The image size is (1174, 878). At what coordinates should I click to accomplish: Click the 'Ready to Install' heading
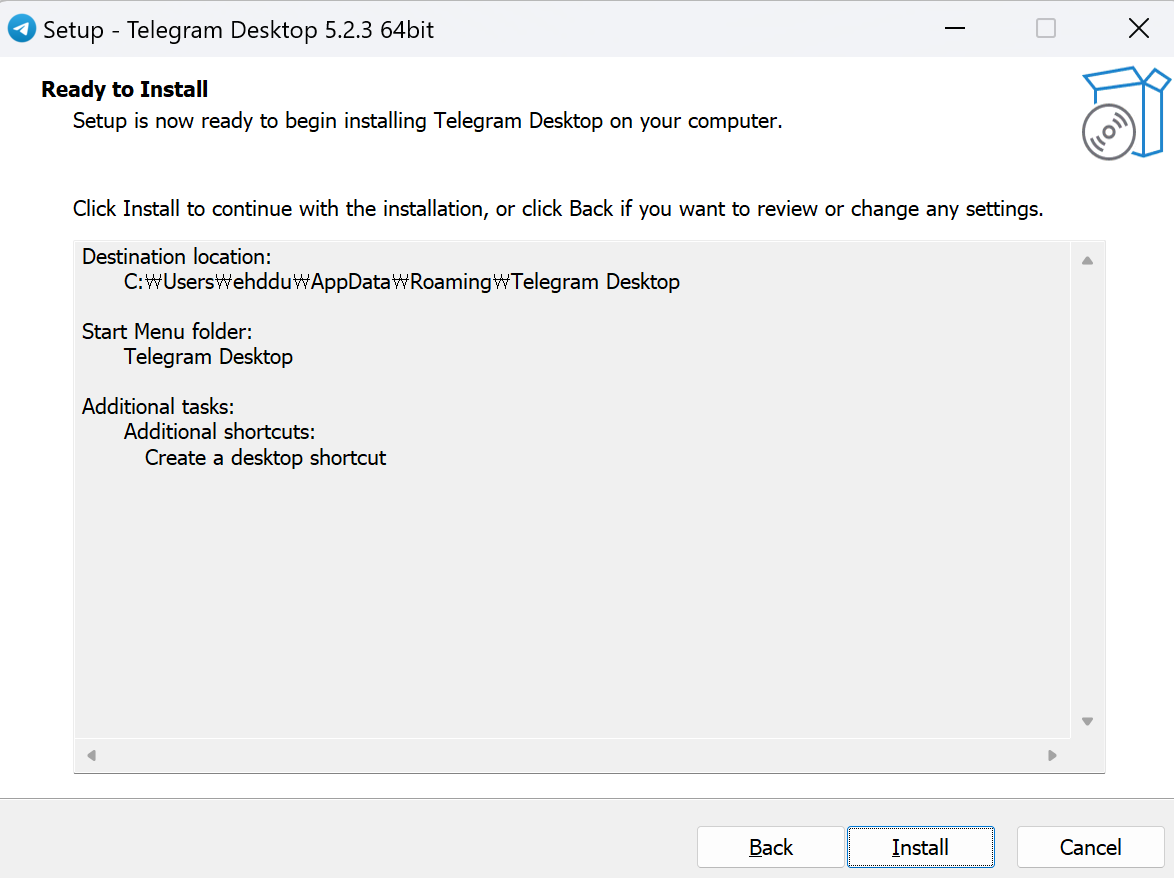124,89
